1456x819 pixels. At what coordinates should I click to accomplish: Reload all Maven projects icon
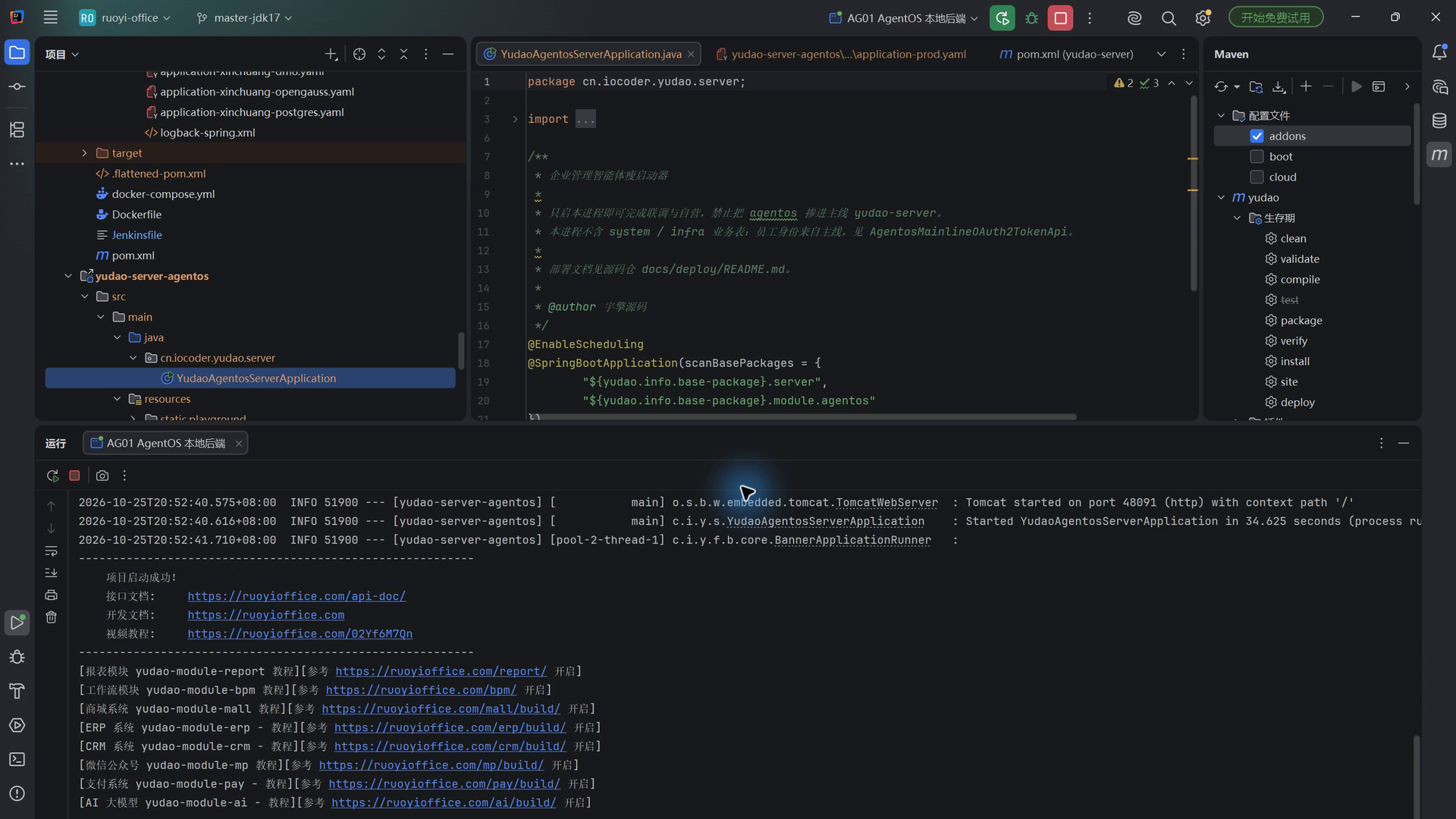pyautogui.click(x=1221, y=86)
